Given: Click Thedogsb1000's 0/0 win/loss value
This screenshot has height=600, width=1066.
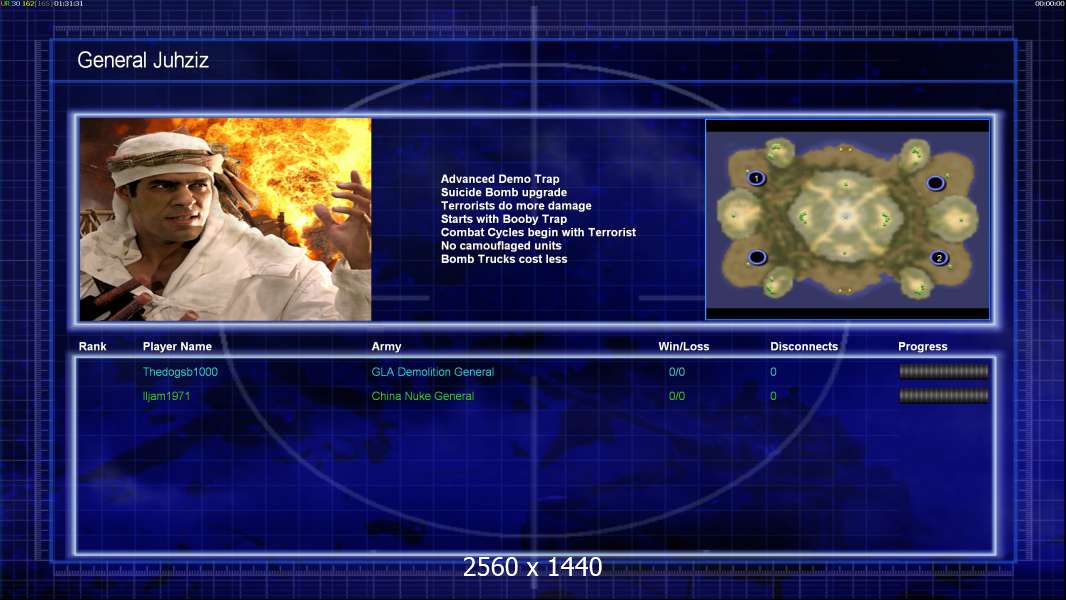Looking at the screenshot, I should (676, 372).
